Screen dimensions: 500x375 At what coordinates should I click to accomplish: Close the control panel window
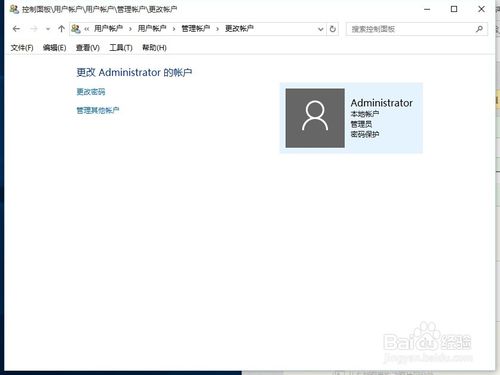coord(481,9)
